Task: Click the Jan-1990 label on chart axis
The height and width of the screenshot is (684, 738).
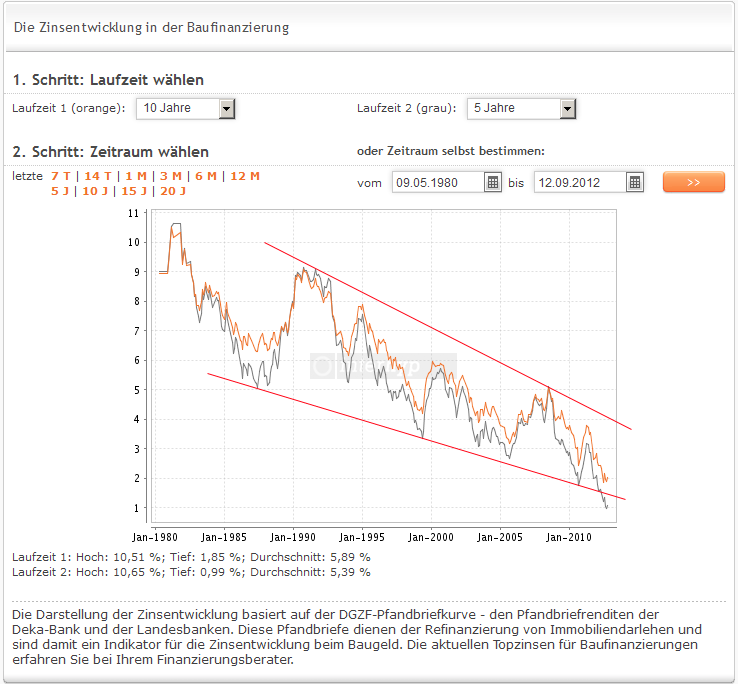Action: (292, 537)
